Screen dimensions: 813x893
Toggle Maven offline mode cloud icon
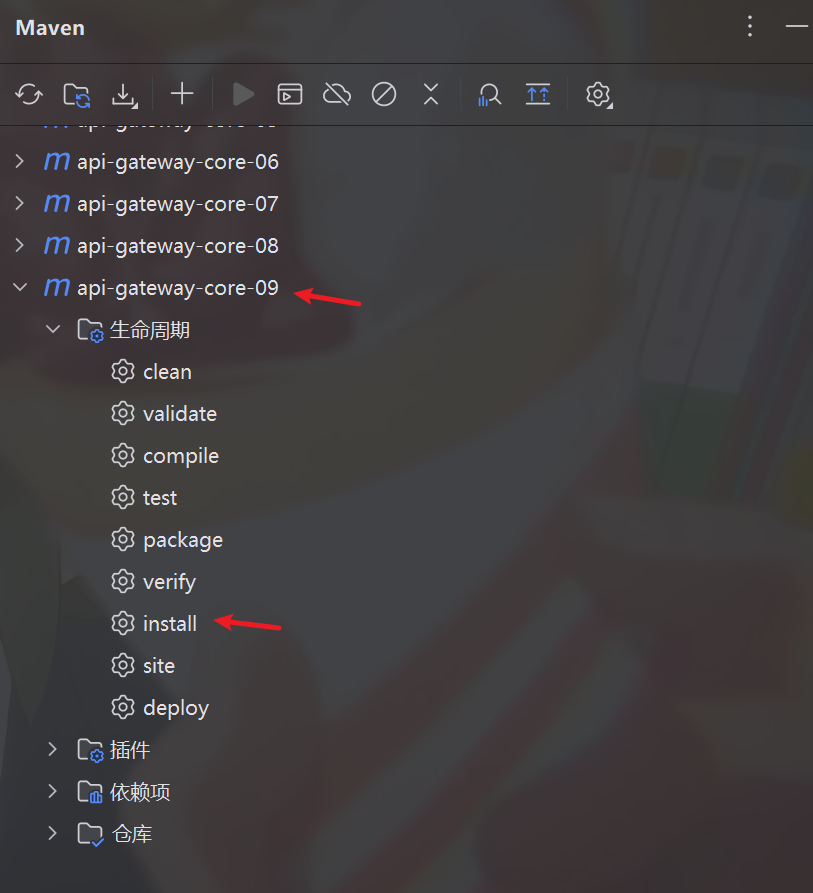(x=337, y=94)
